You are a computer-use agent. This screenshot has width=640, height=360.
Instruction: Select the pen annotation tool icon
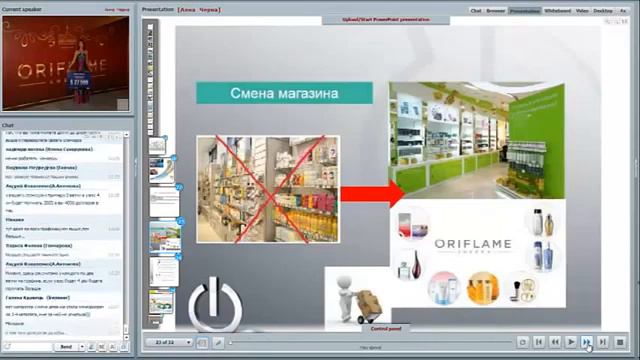coord(218,343)
